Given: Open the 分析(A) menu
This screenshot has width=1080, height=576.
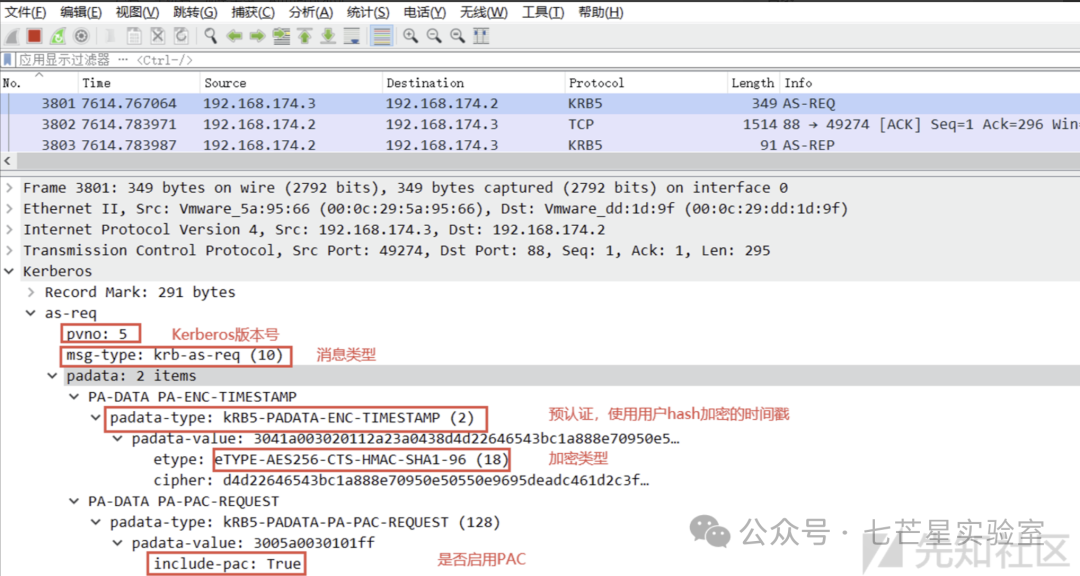Looking at the screenshot, I should click(x=311, y=12).
